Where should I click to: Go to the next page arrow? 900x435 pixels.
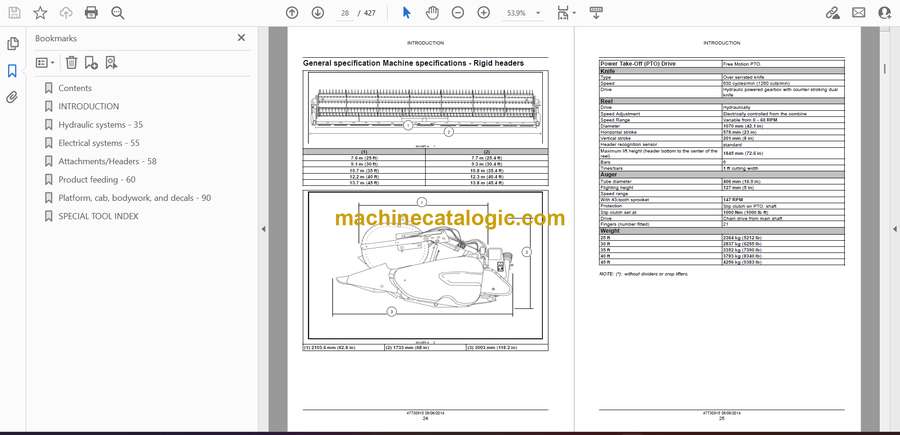pyautogui.click(x=317, y=13)
